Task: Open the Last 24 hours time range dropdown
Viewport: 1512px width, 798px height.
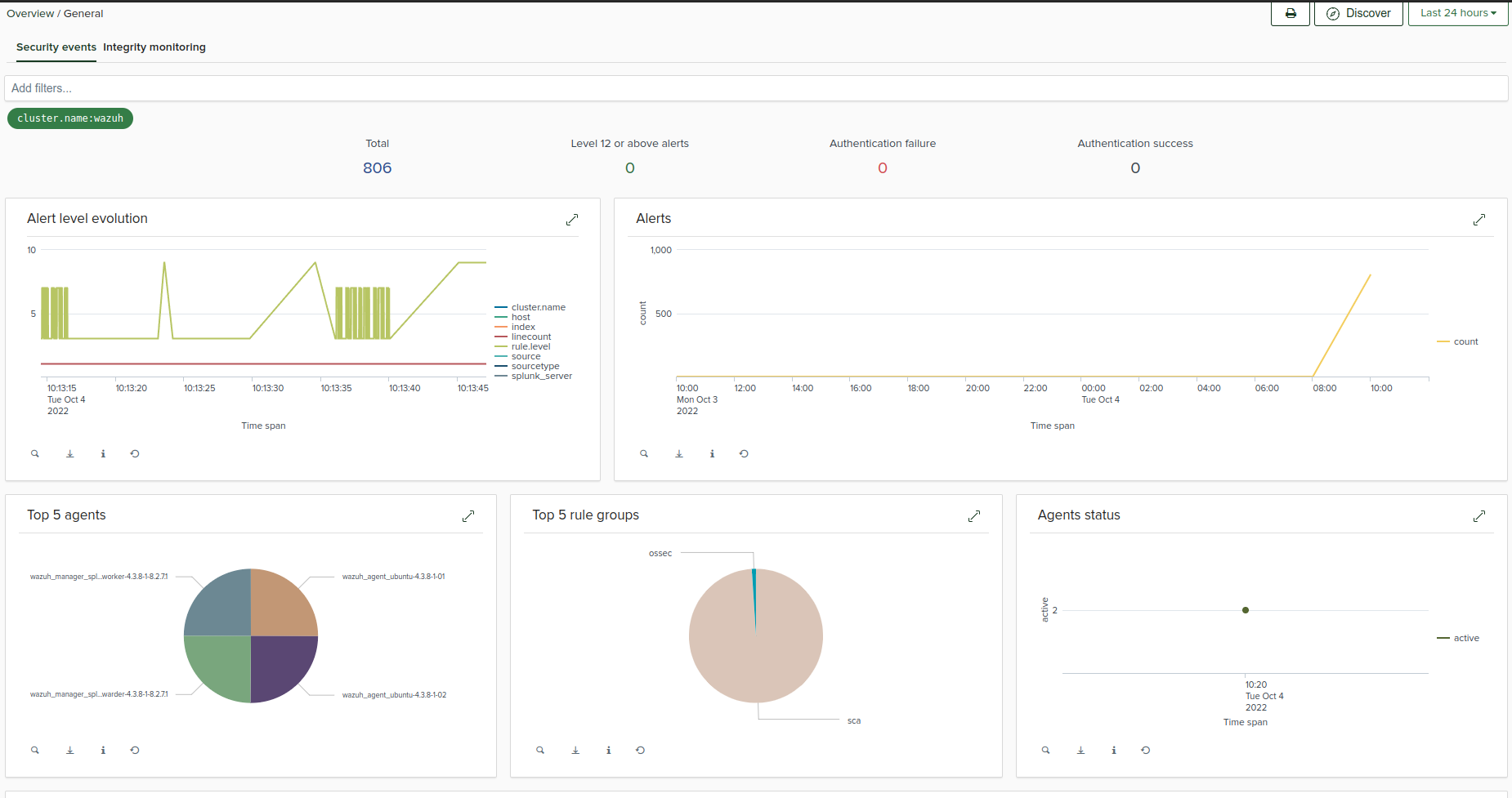Action: (x=1458, y=13)
